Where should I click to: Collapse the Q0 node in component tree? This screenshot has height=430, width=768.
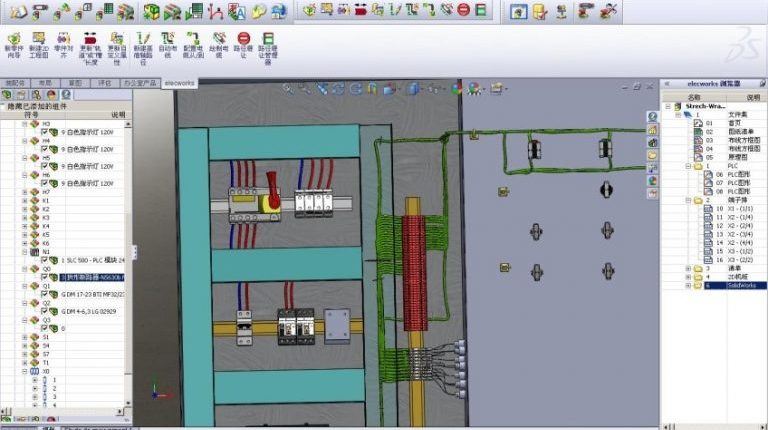point(25,269)
